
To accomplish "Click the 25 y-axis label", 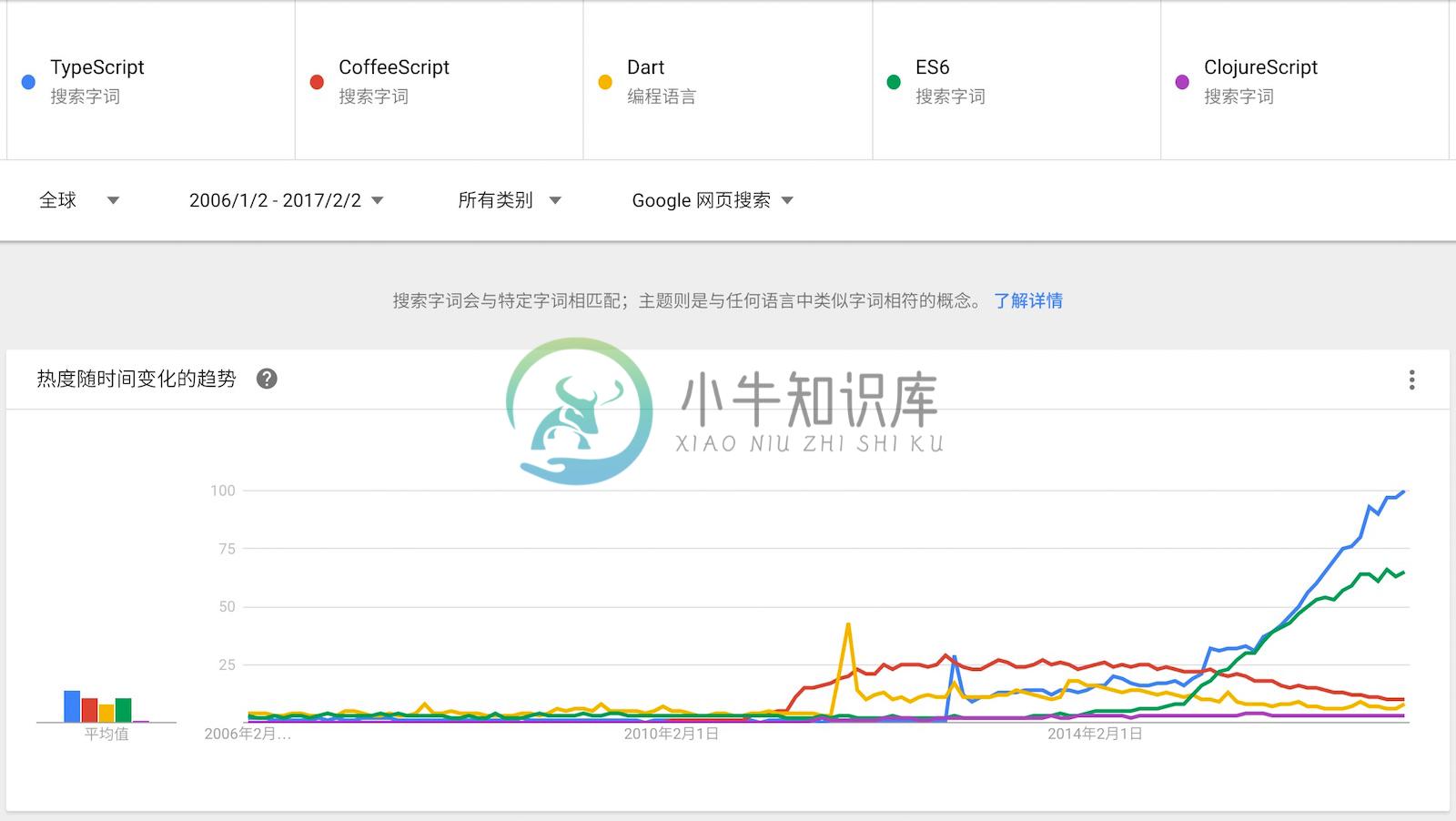I will coord(227,664).
